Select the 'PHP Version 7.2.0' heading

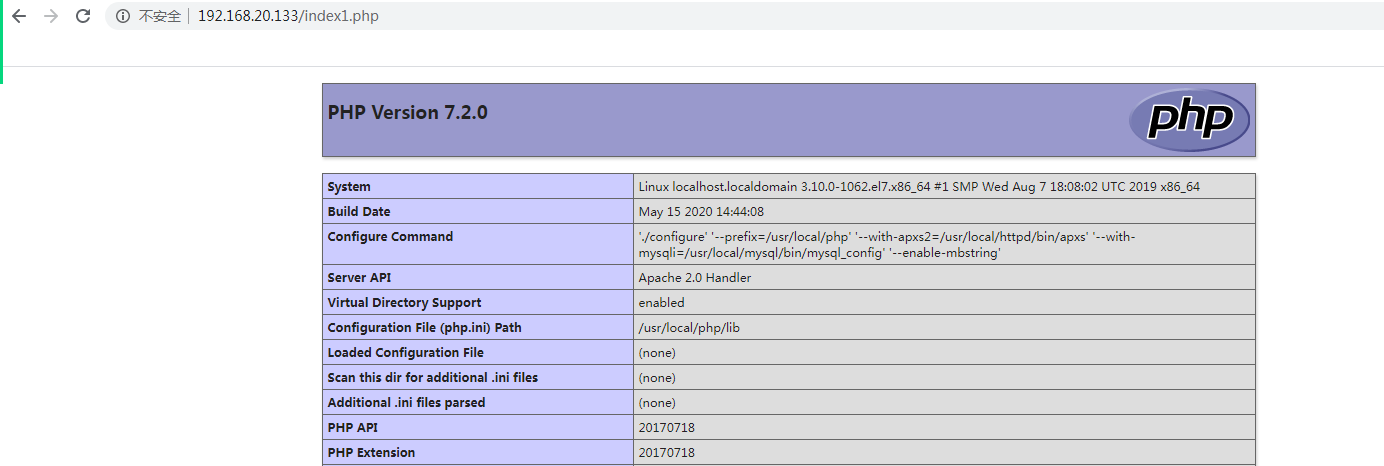click(x=407, y=112)
